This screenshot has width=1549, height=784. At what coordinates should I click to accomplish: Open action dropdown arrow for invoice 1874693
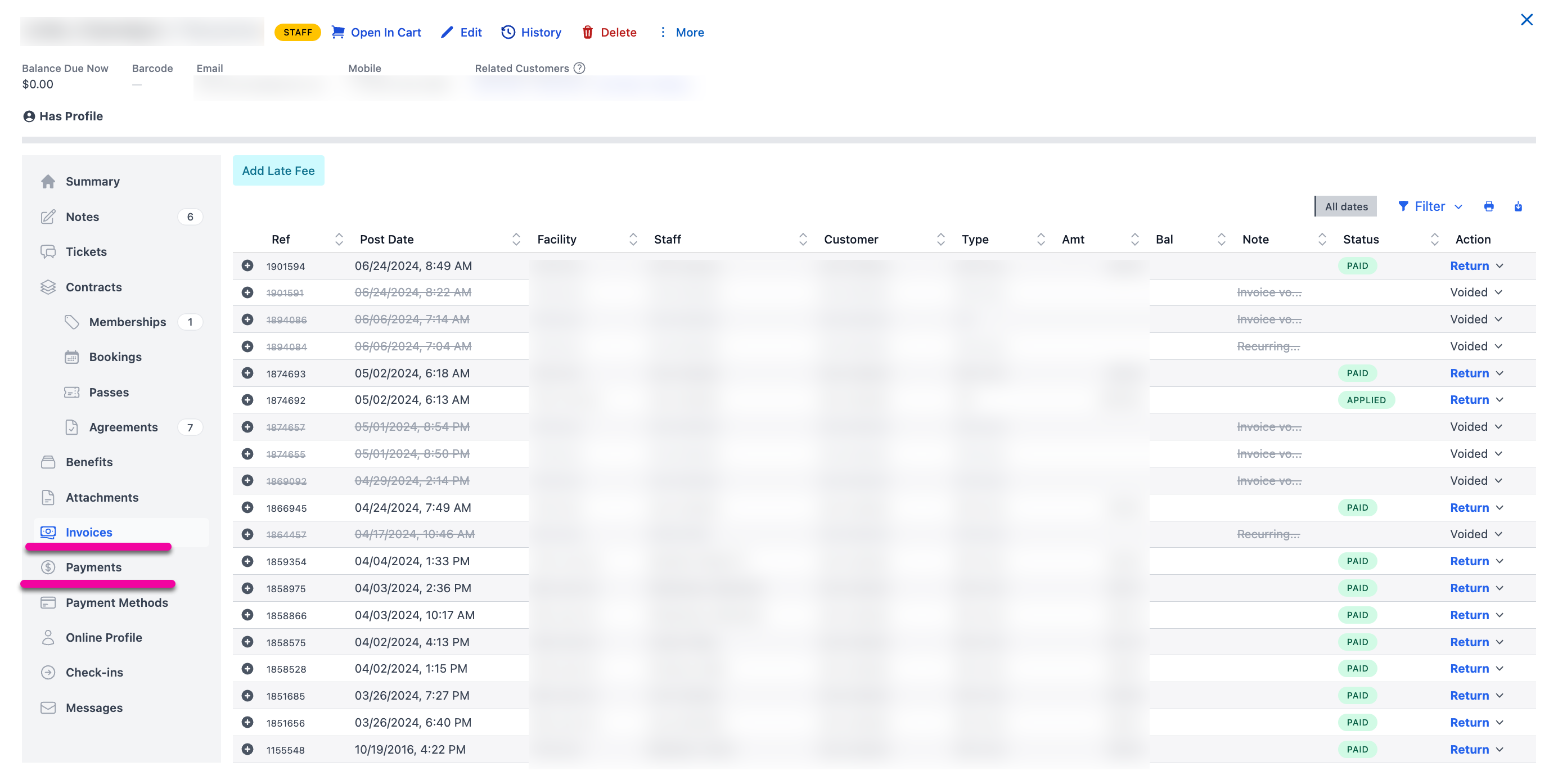click(x=1500, y=373)
